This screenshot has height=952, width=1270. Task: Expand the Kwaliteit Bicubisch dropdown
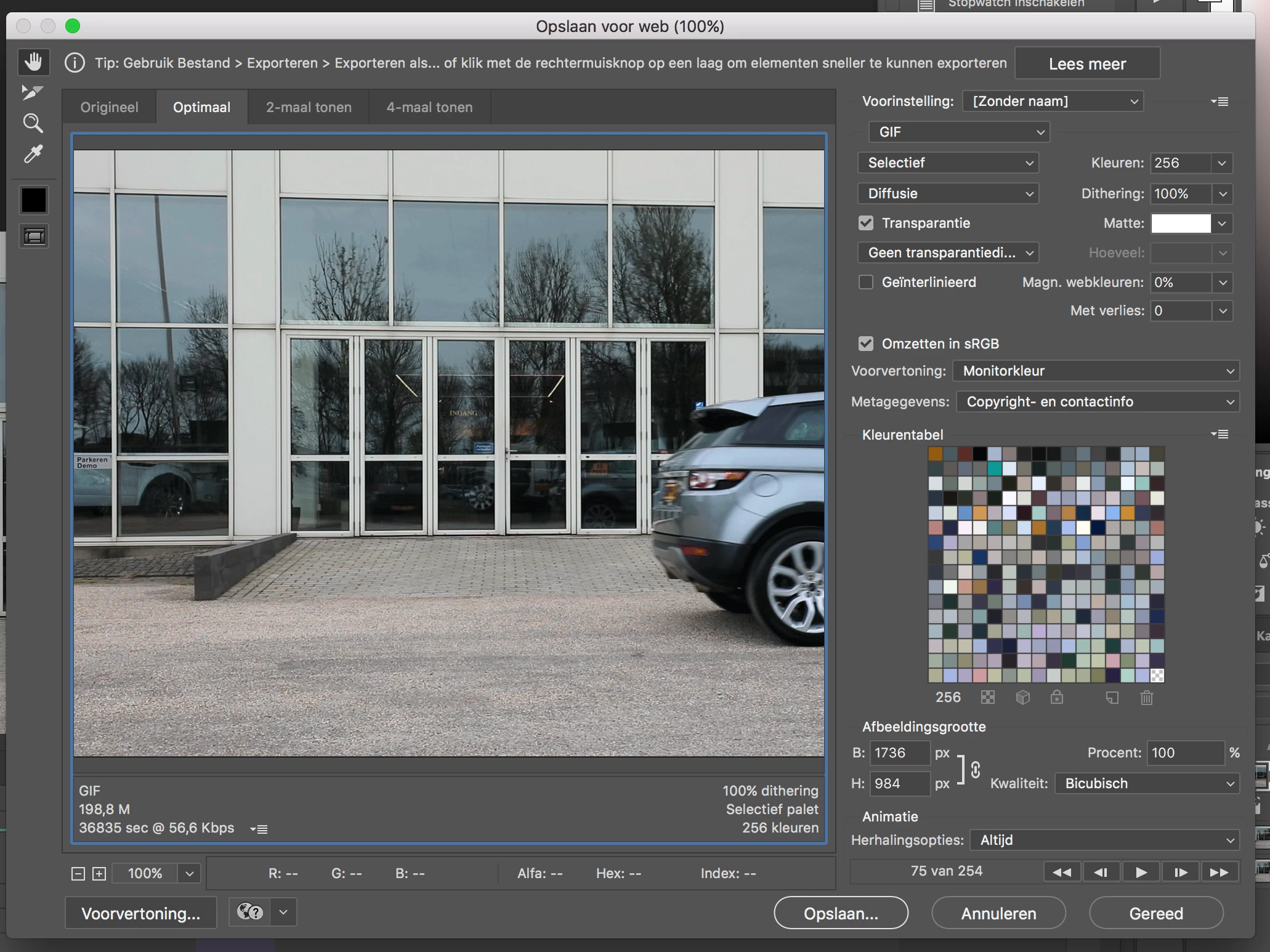pyautogui.click(x=1147, y=783)
